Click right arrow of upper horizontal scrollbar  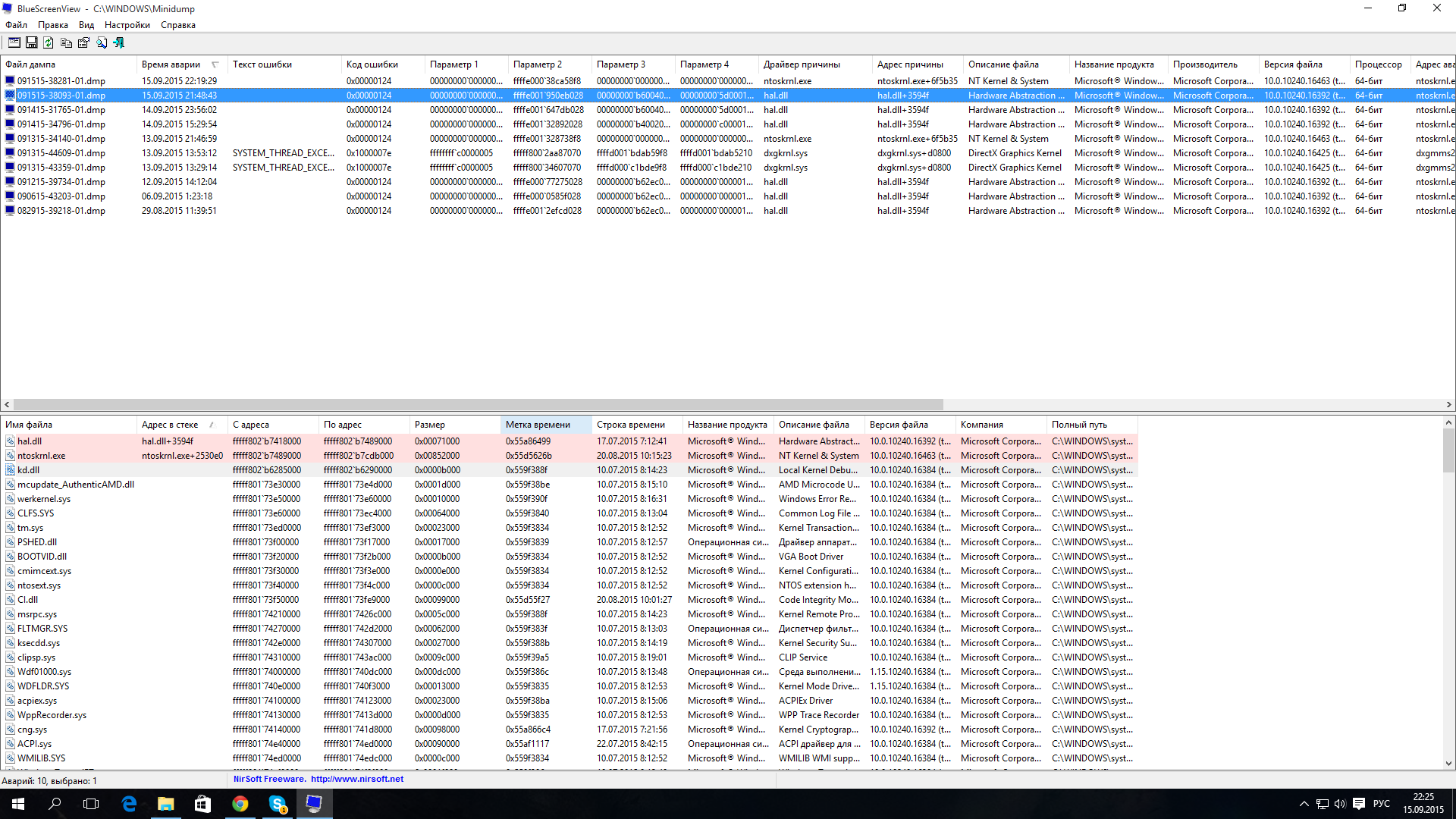[x=1448, y=405]
